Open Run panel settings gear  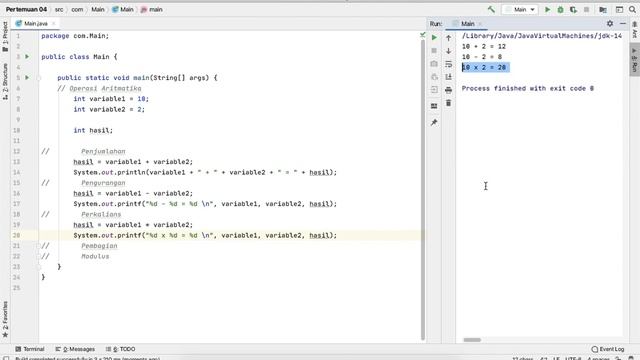pos(610,24)
